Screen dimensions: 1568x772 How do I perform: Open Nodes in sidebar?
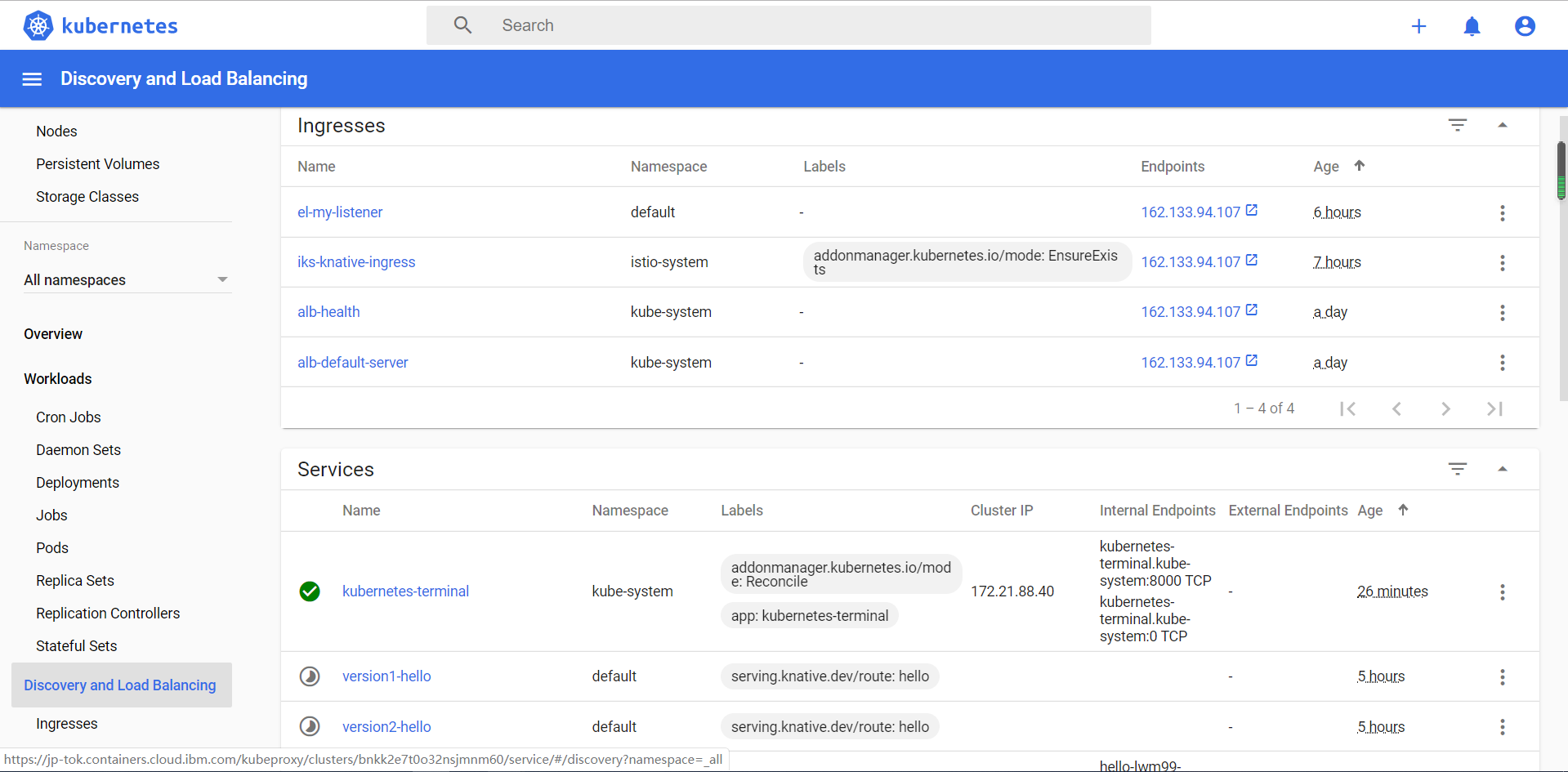56,132
